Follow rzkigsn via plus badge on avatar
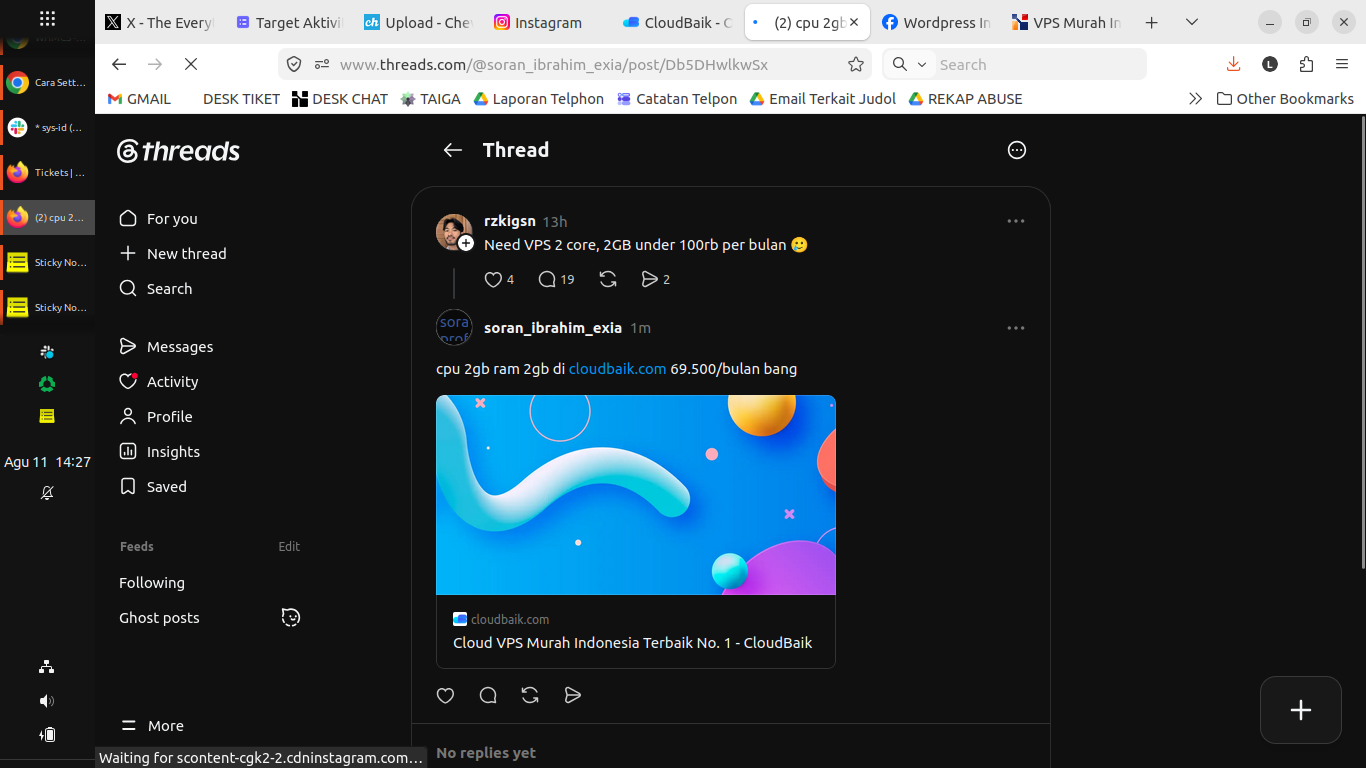Screen dimensions: 1366x768 pyautogui.click(x=466, y=243)
